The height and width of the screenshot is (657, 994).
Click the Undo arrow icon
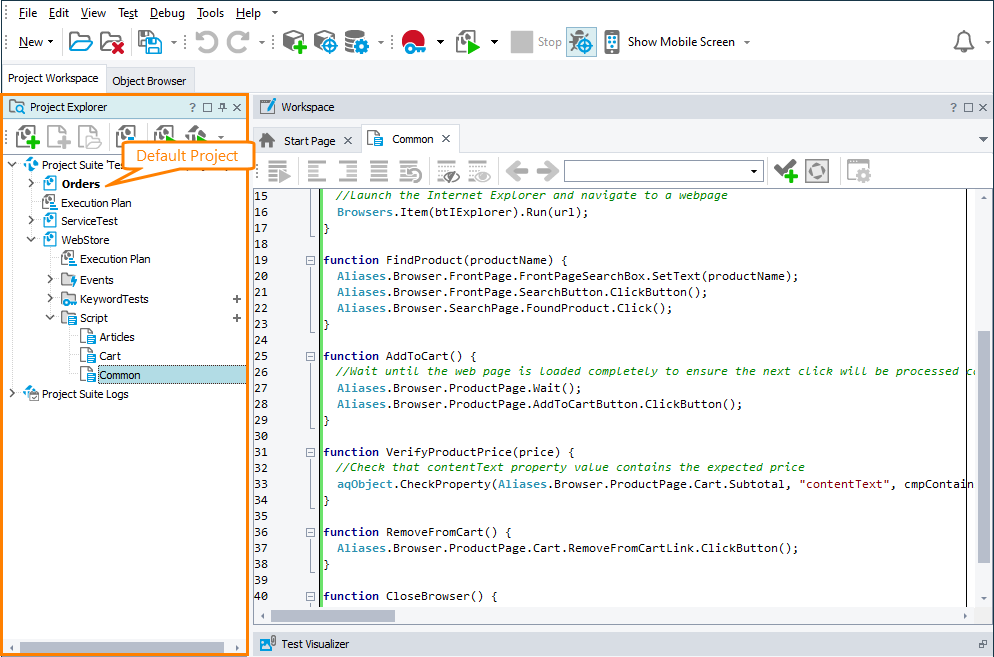click(x=206, y=42)
